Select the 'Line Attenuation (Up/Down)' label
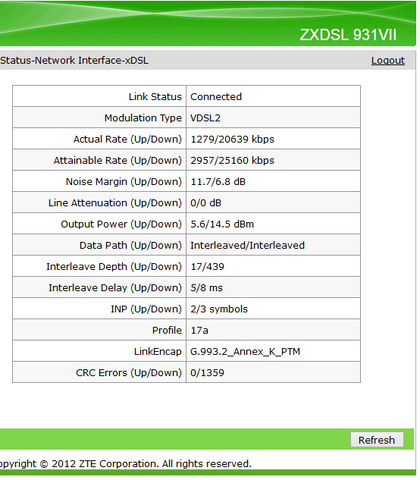Viewport: 420px width, 480px height. tap(115, 203)
